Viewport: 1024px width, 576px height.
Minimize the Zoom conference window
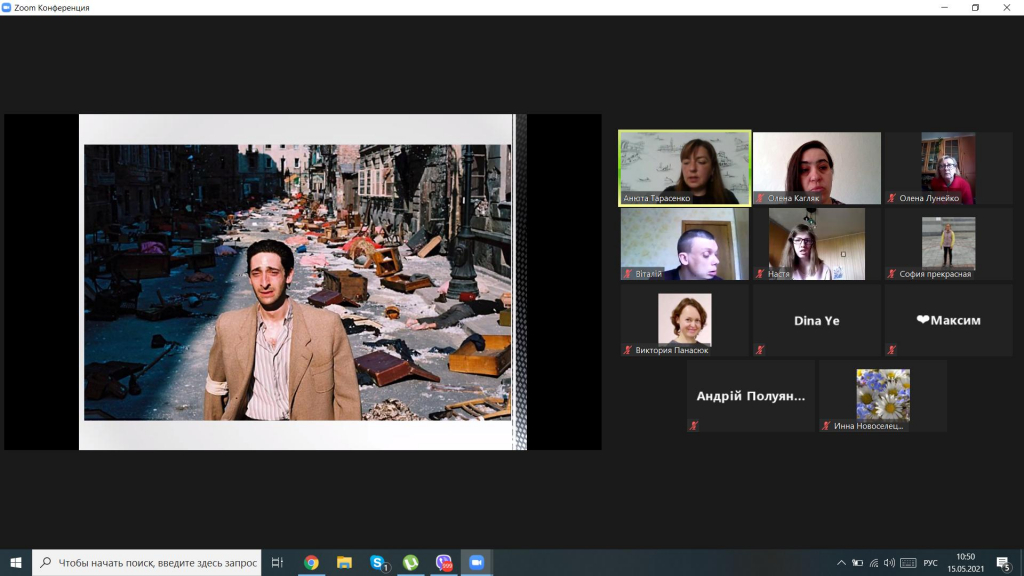[944, 8]
